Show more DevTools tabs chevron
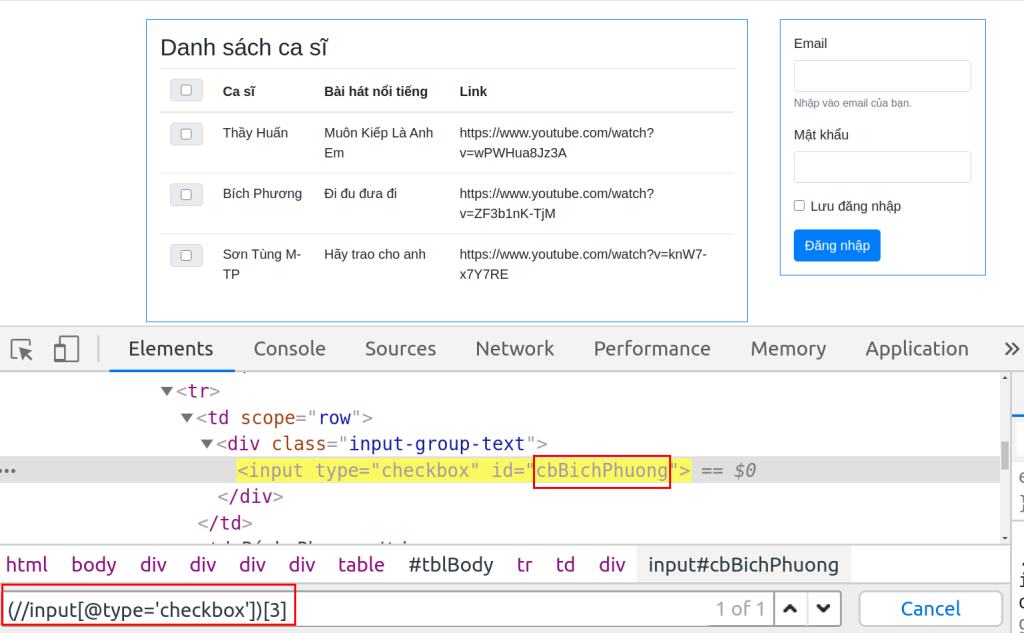This screenshot has width=1024, height=633. pyautogui.click(x=1012, y=349)
